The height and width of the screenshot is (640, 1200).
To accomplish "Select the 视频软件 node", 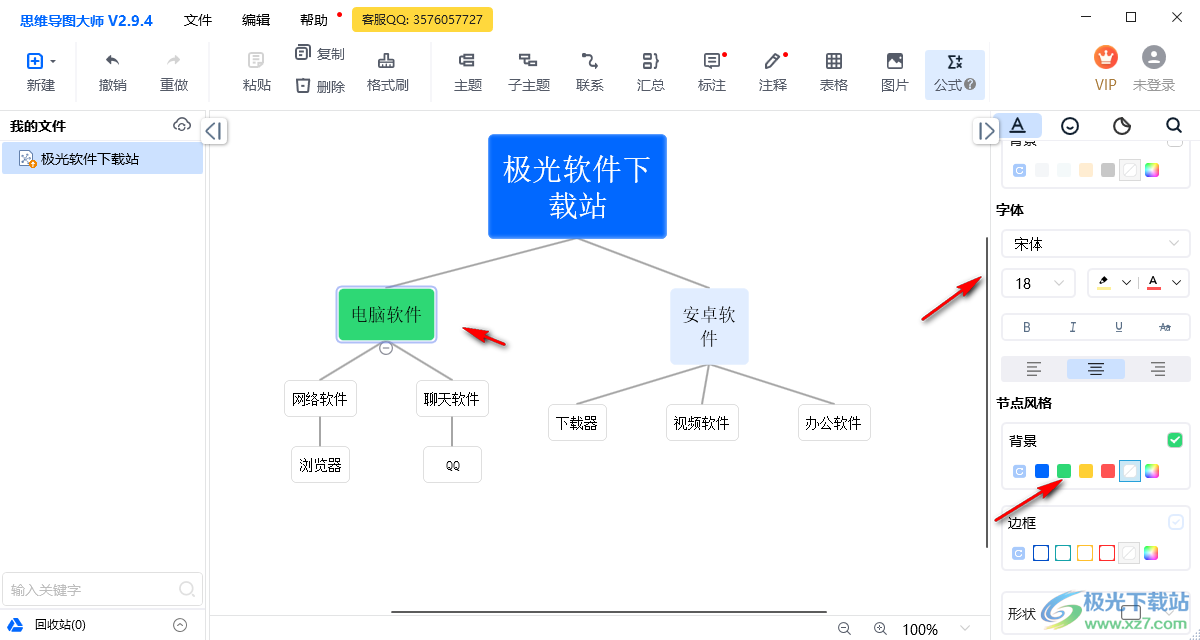I will click(x=702, y=422).
